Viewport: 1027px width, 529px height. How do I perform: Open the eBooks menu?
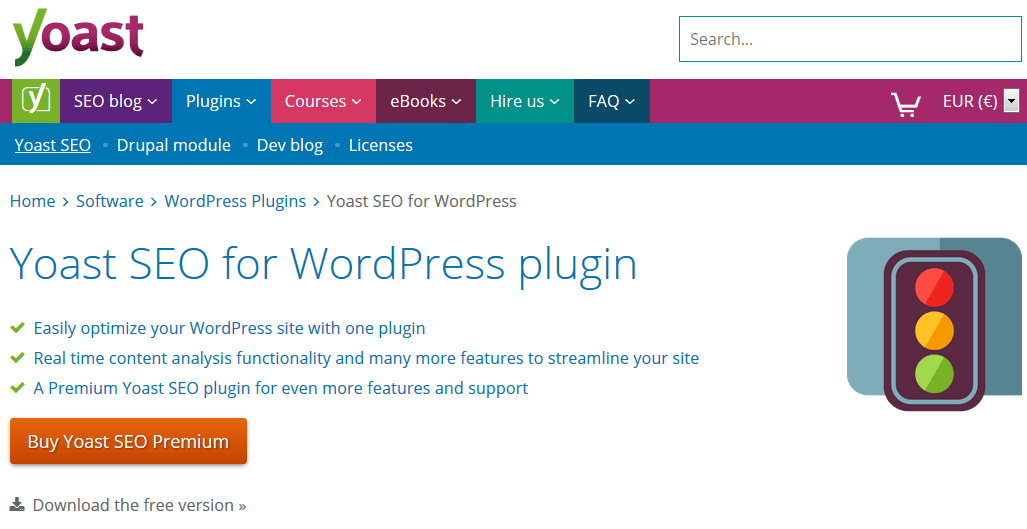pos(426,101)
